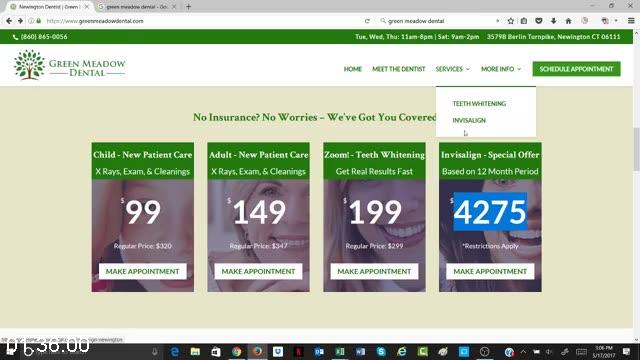Go back with the browser back arrow
640x360 pixels.
(x=9, y=21)
